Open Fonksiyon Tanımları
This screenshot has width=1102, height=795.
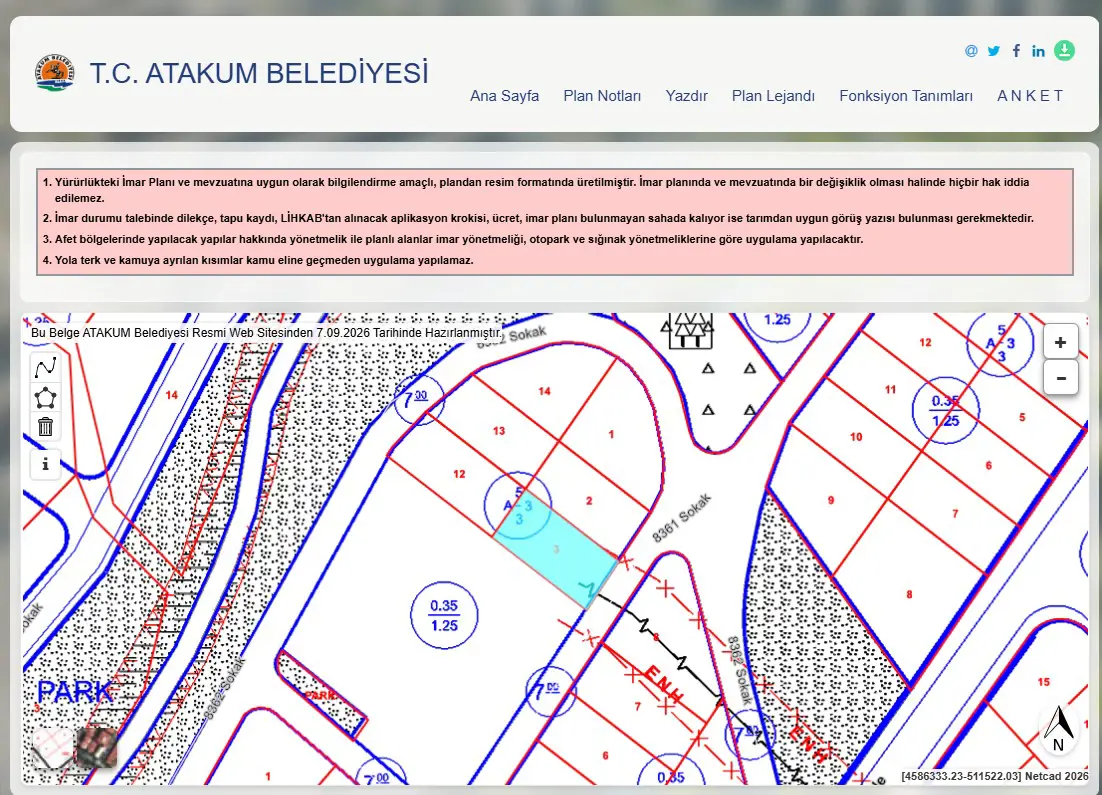coord(906,96)
